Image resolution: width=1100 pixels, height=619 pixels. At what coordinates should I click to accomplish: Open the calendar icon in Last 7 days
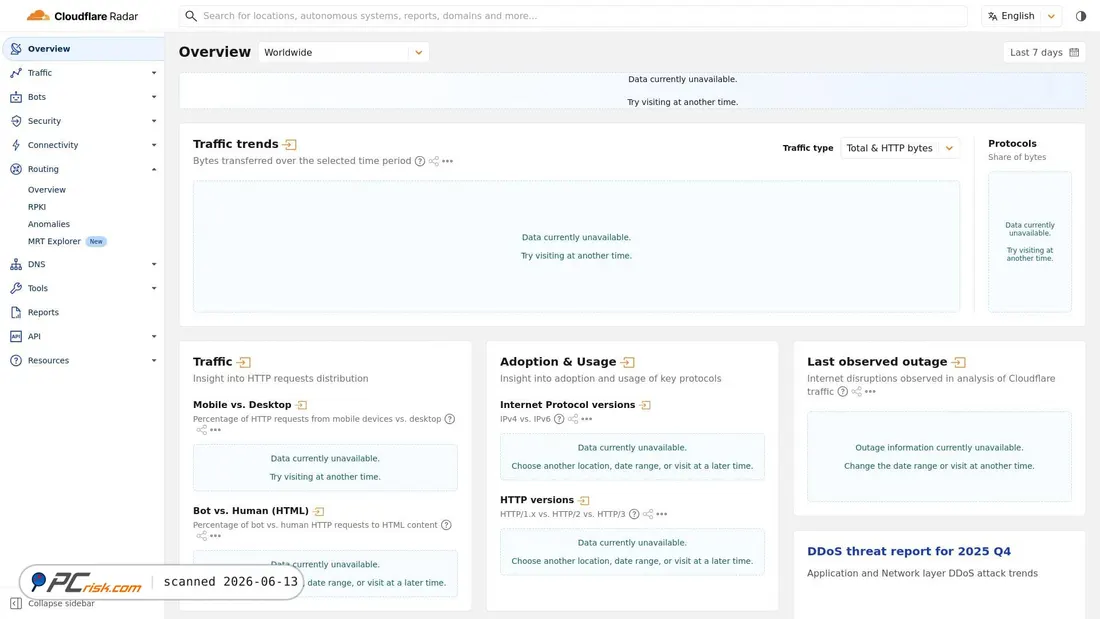pos(1074,53)
